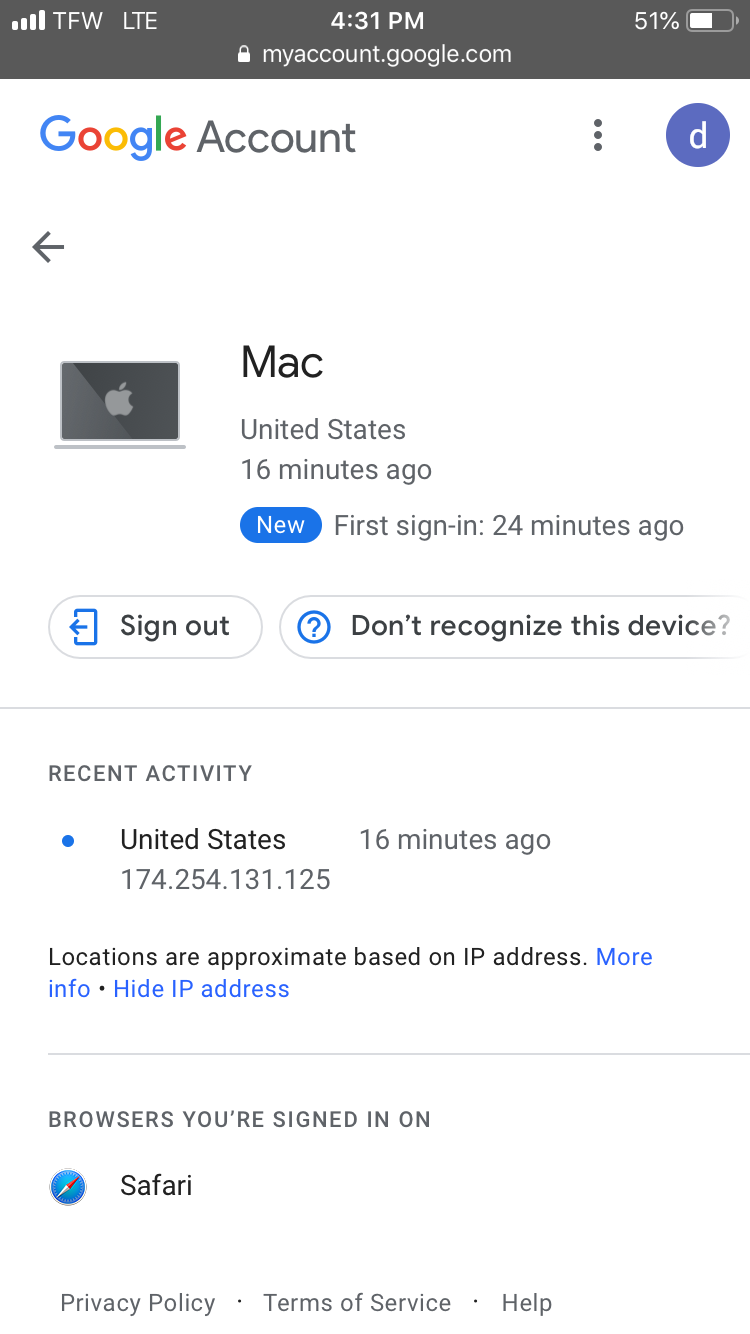Viewport: 750px width, 1334px height.
Task: Open the three-dot options menu
Action: click(x=597, y=135)
